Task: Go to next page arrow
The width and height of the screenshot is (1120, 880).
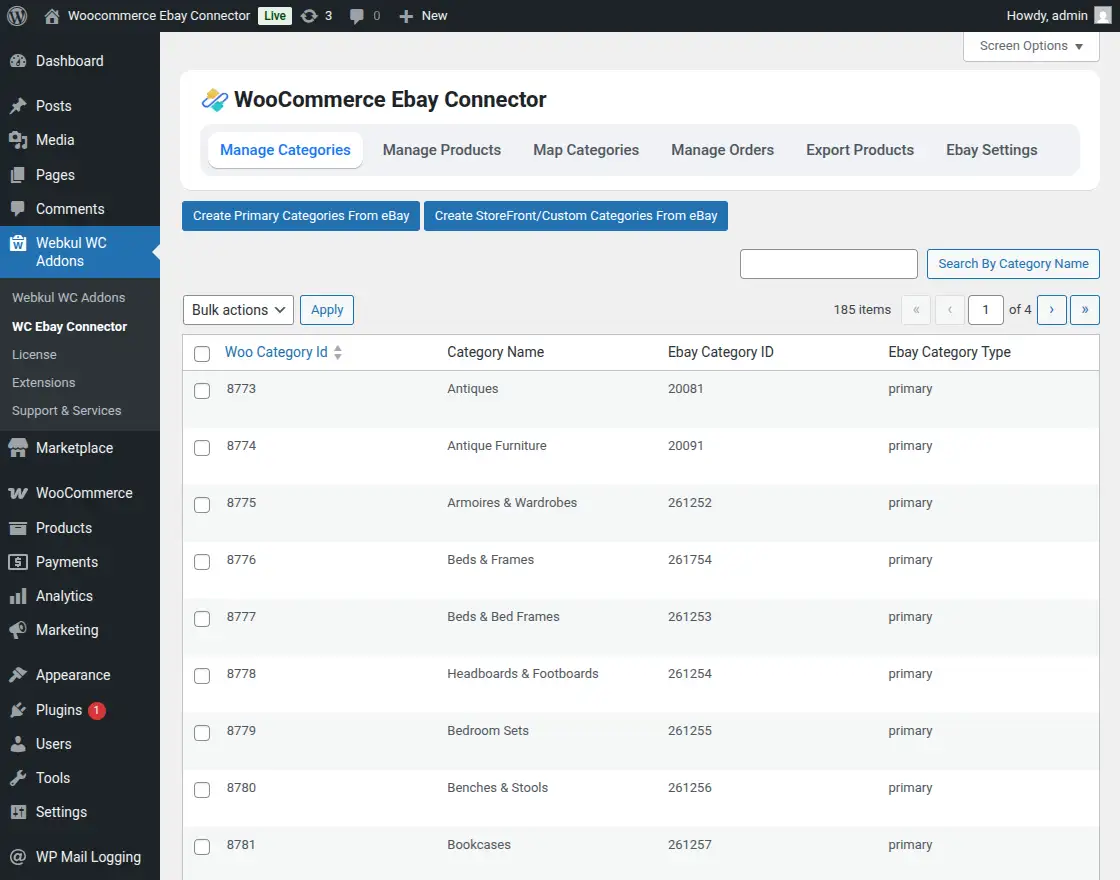Action: 1051,310
